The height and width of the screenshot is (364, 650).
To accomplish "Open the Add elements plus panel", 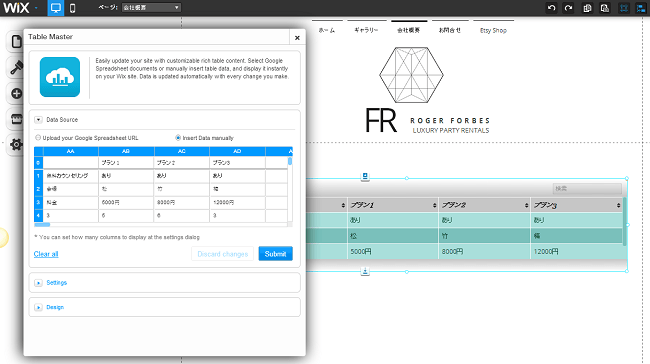I will coord(16,93).
